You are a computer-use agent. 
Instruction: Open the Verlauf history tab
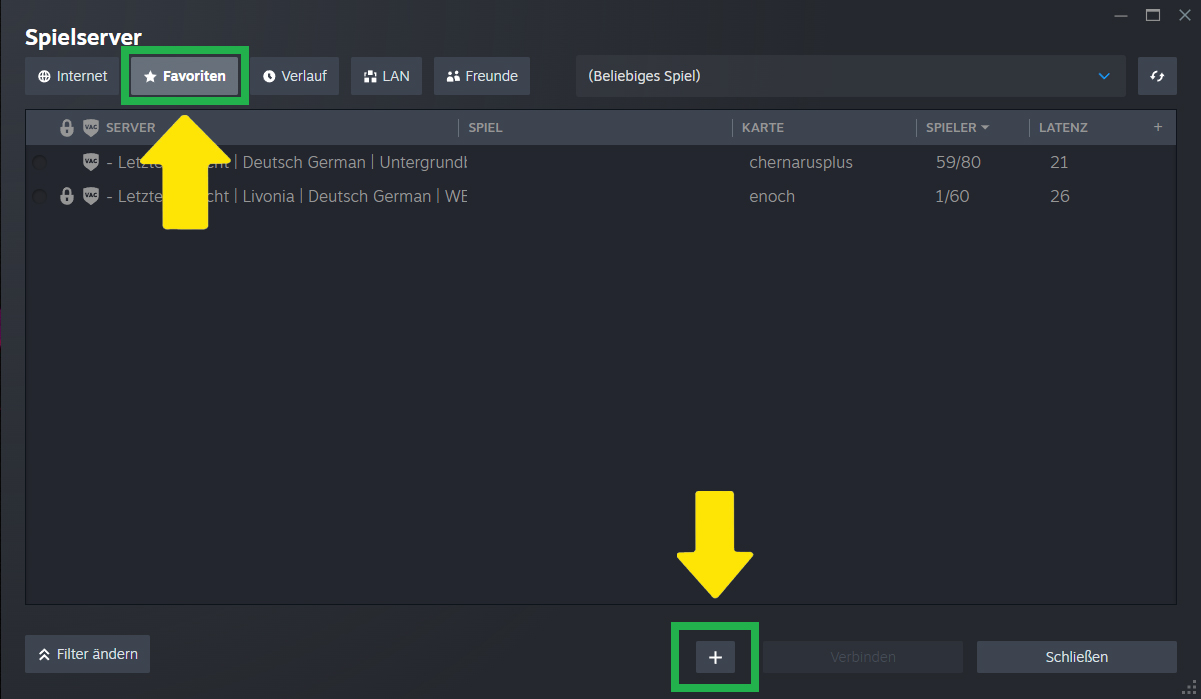tap(295, 76)
